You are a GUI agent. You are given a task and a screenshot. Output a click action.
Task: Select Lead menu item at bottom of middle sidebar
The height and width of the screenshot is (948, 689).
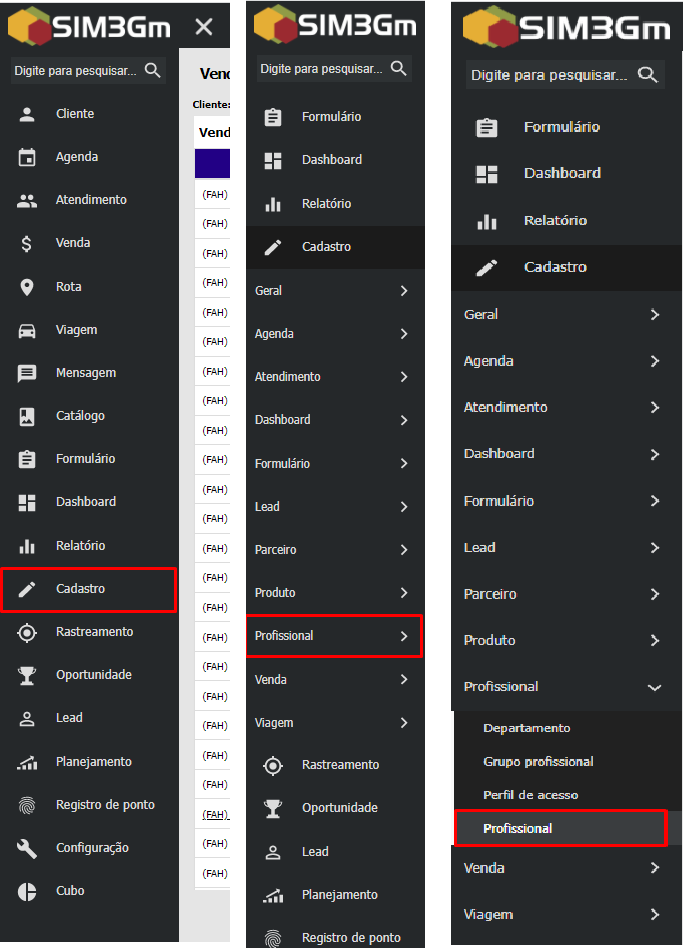click(x=315, y=852)
